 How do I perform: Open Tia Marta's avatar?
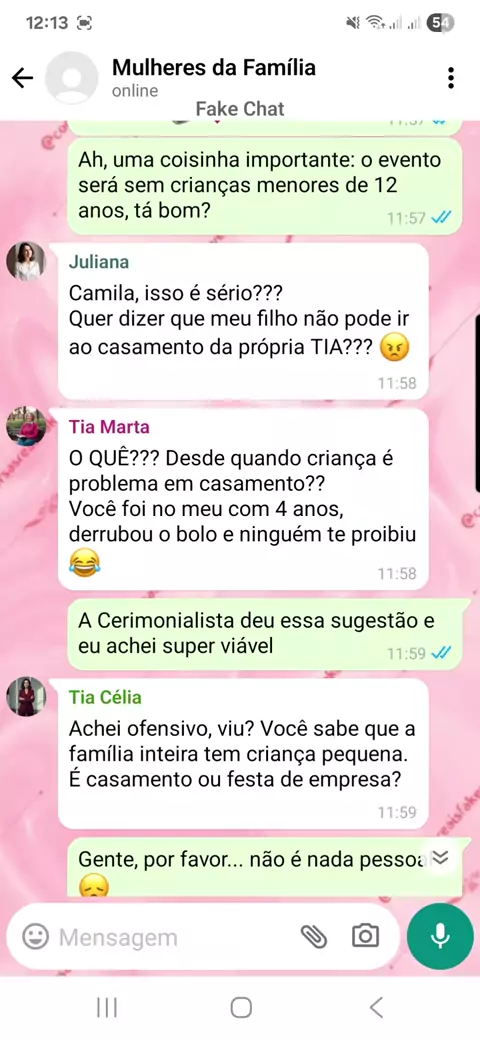tap(26, 426)
